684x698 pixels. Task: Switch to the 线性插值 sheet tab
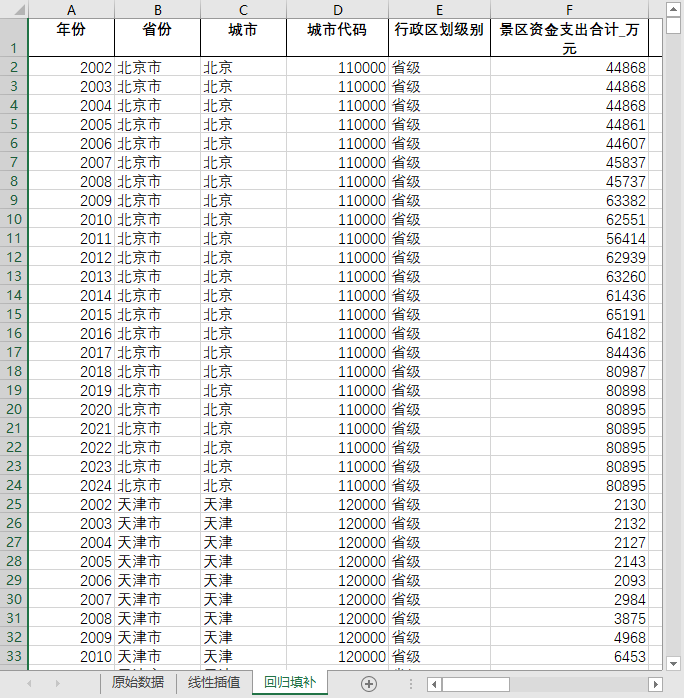tap(214, 683)
